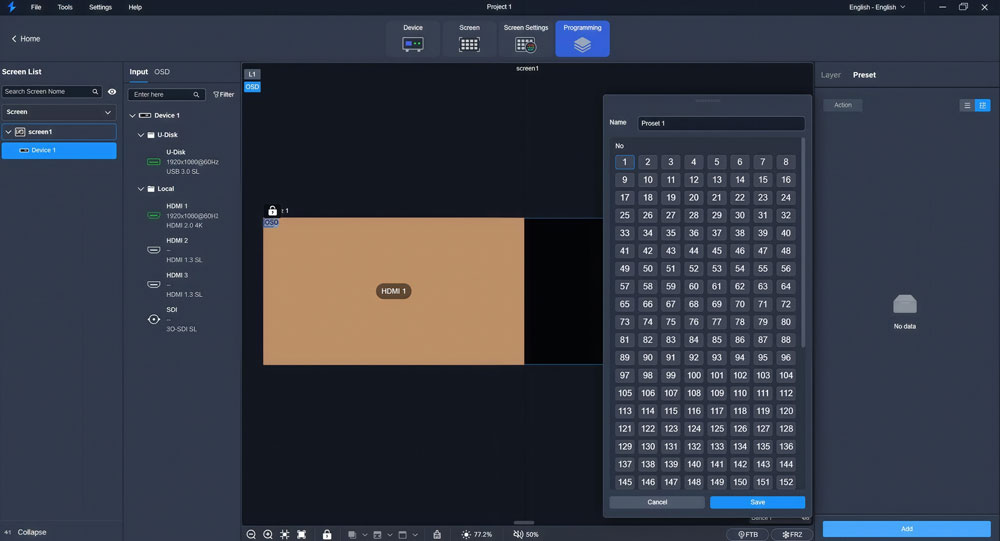Click the lock icon in bottom toolbar
1000x541 pixels.
click(327, 534)
